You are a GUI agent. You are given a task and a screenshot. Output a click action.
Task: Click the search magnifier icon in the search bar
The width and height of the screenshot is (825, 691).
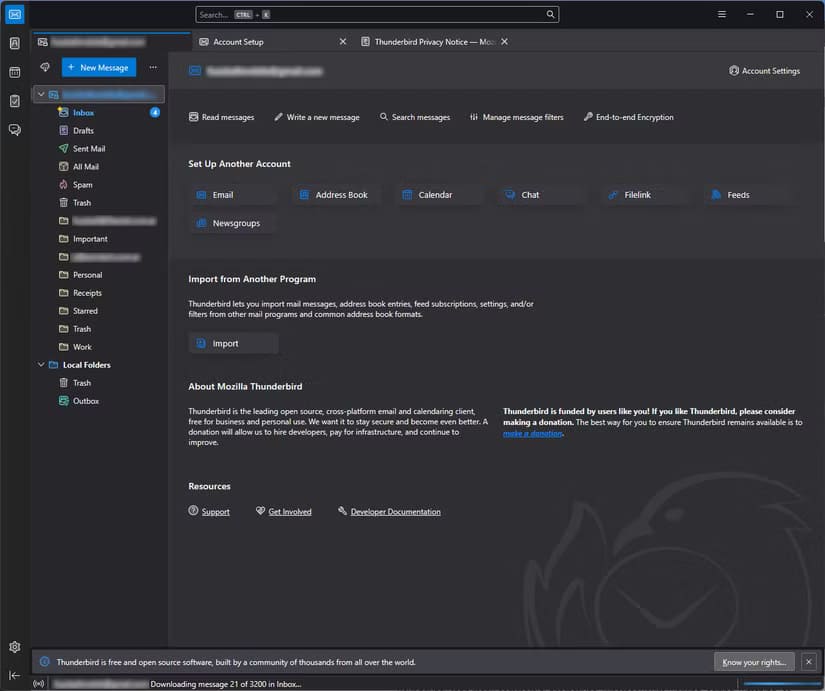(x=550, y=14)
